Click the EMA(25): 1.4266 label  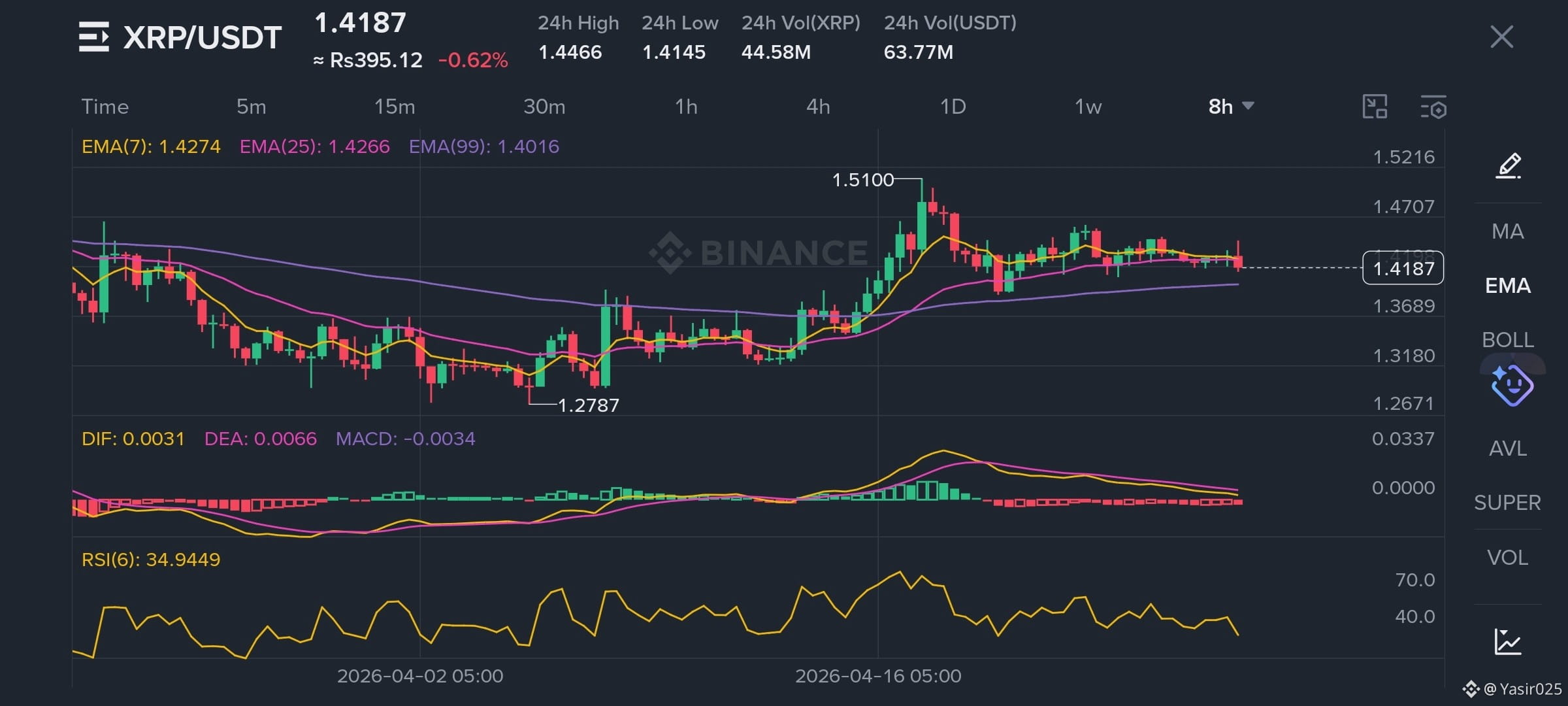[314, 146]
